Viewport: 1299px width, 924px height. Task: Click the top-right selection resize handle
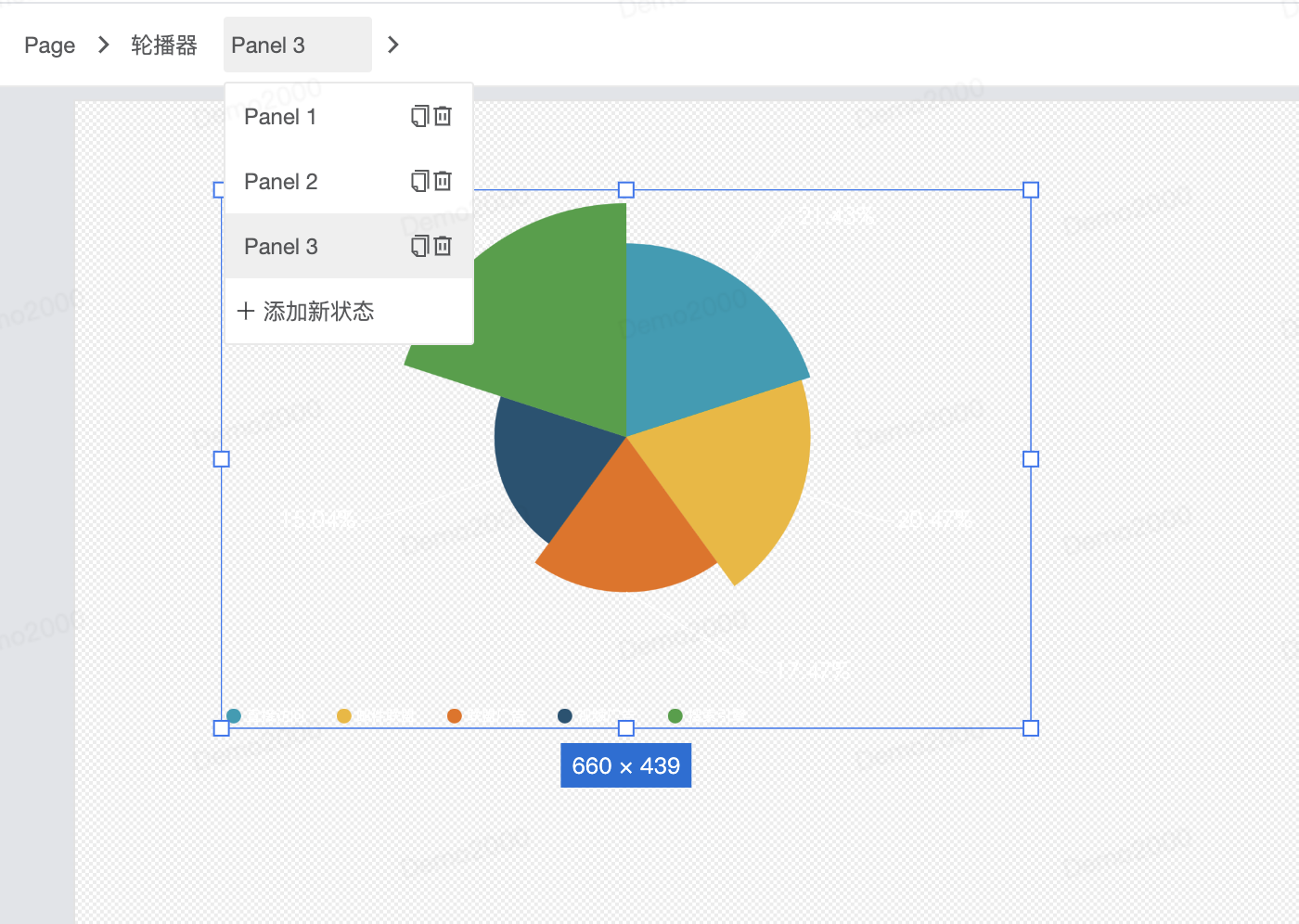point(1031,190)
